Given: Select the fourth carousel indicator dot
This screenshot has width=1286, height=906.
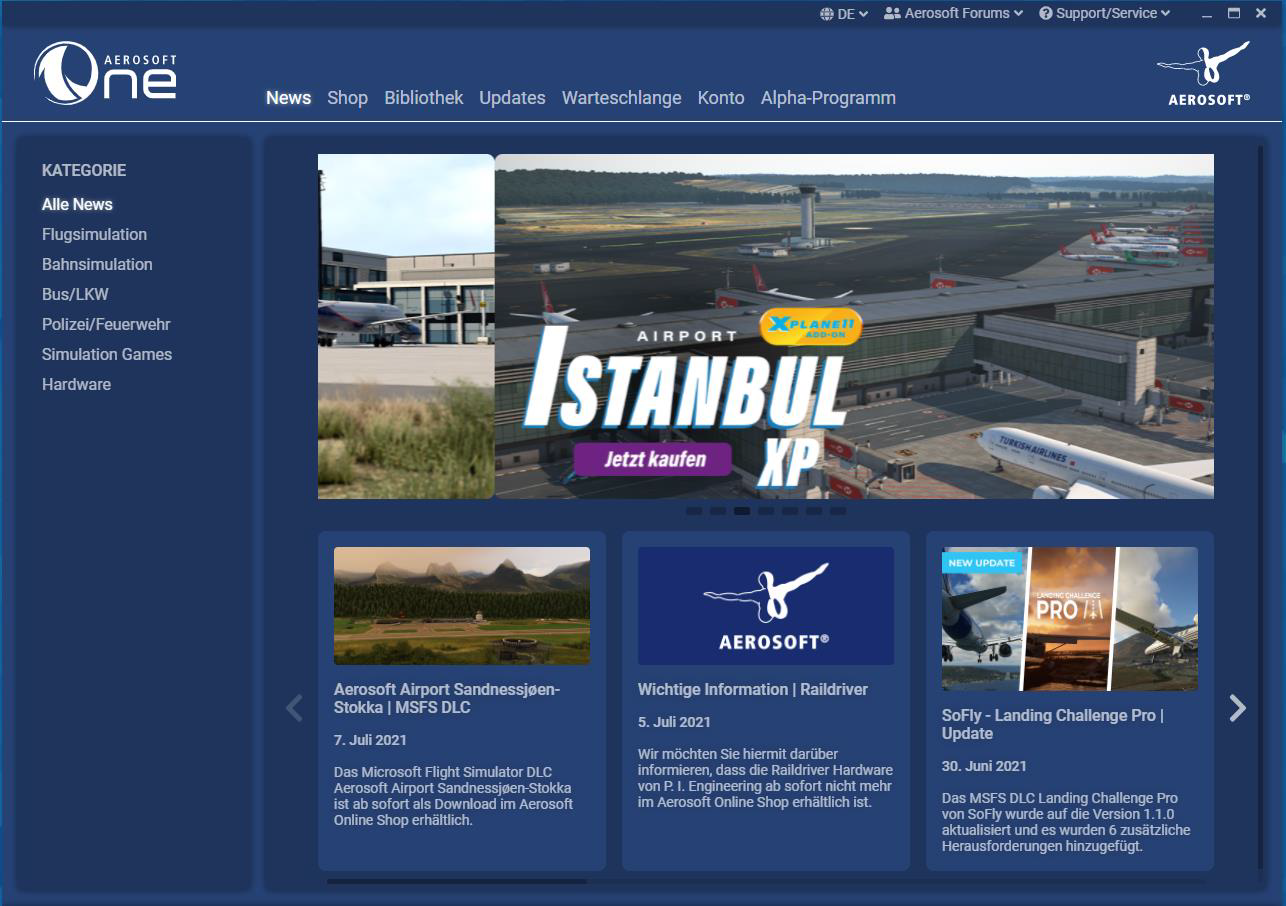Looking at the screenshot, I should [x=767, y=511].
